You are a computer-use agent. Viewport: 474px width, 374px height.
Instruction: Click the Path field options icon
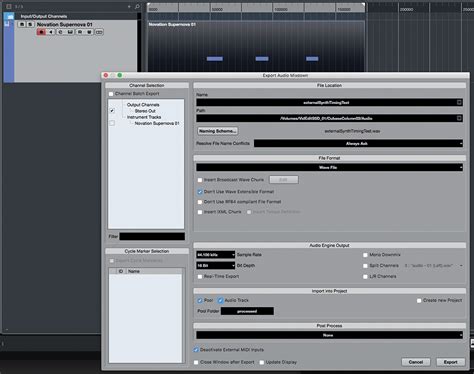[459, 118]
